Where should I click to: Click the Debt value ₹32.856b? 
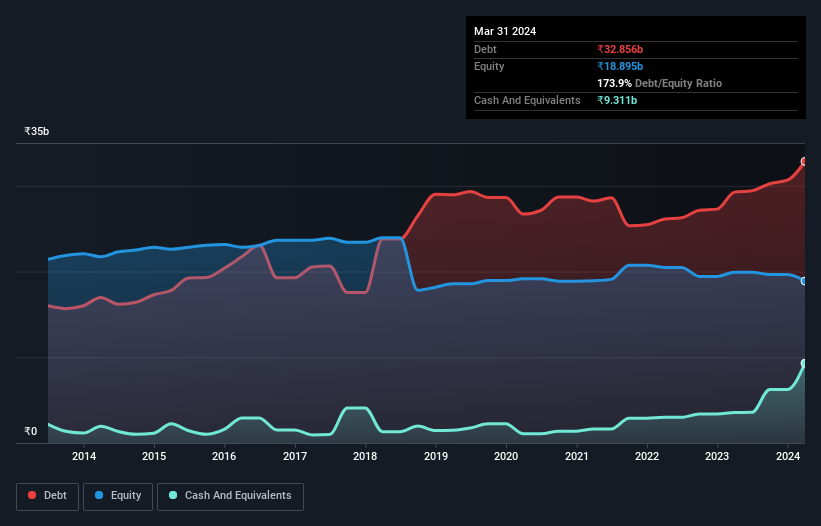(x=620, y=49)
